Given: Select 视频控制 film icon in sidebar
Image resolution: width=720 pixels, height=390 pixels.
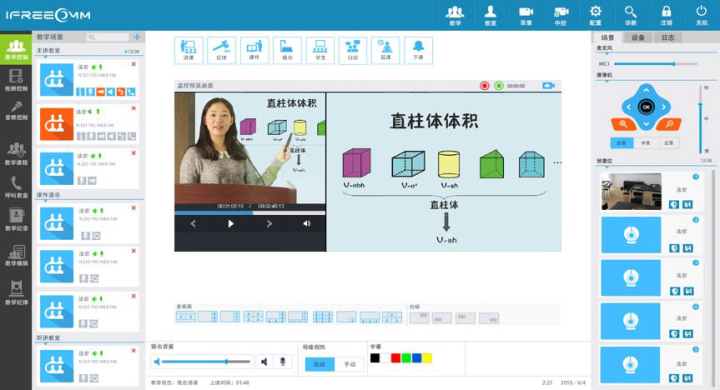Looking at the screenshot, I should [16, 80].
